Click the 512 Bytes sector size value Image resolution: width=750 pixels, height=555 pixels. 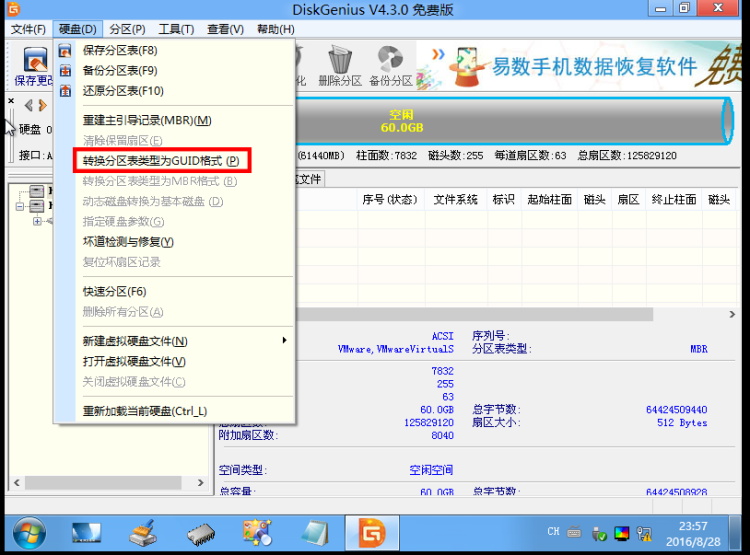coord(682,423)
